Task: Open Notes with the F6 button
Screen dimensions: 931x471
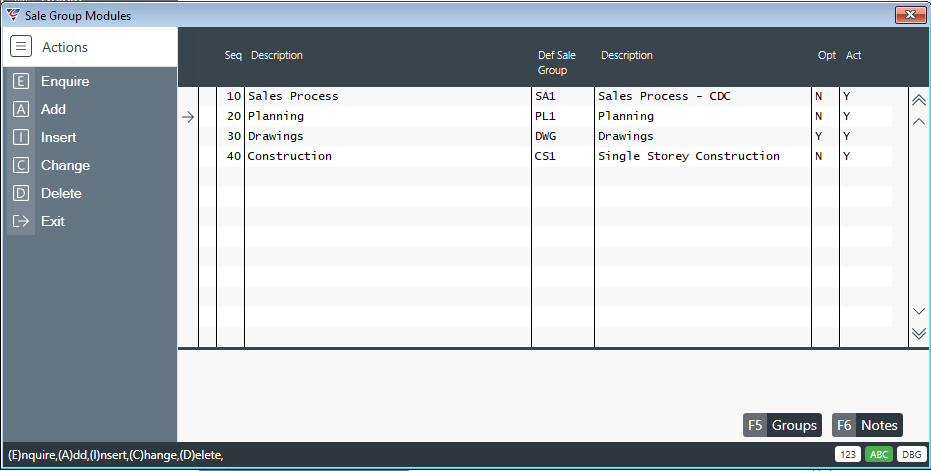Action: [x=867, y=425]
